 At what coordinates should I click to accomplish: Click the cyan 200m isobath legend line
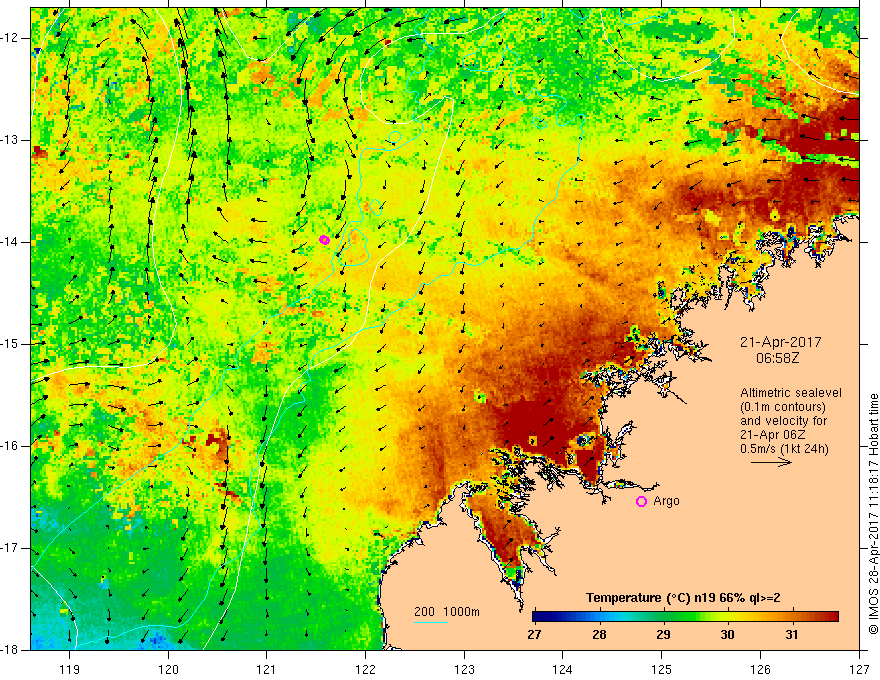point(431,622)
